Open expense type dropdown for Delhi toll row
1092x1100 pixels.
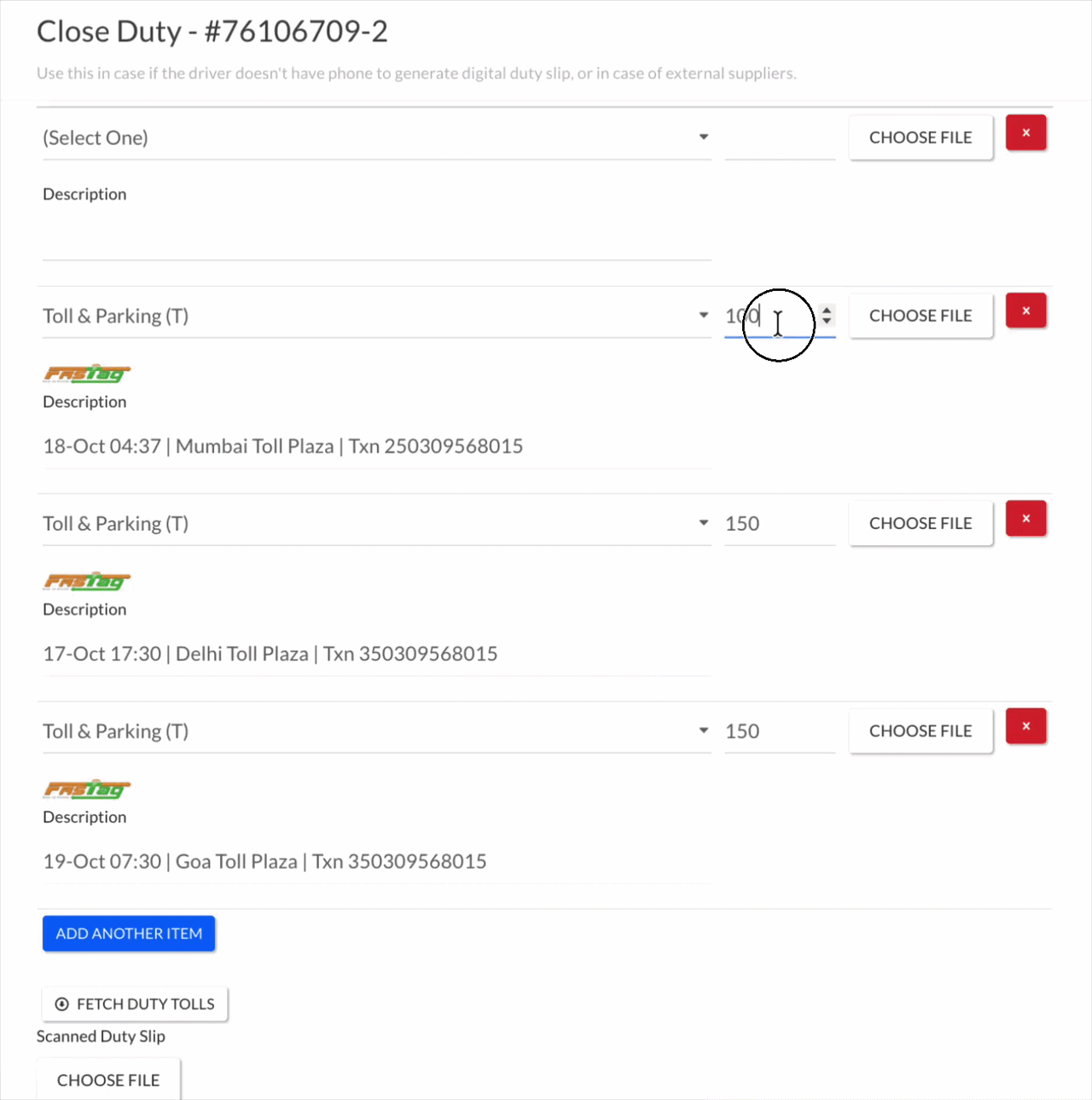376,523
